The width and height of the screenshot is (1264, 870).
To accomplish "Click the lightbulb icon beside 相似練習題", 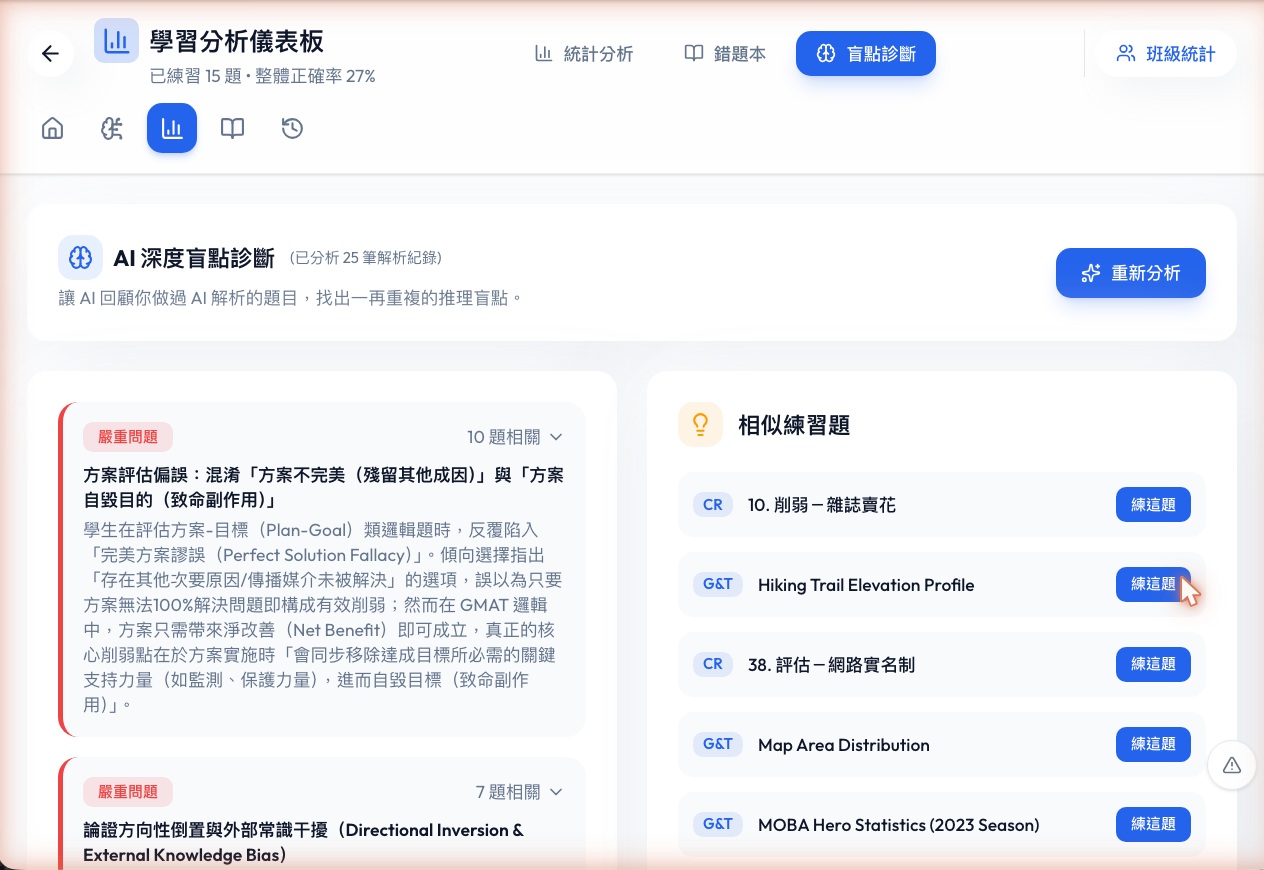I will (x=700, y=424).
